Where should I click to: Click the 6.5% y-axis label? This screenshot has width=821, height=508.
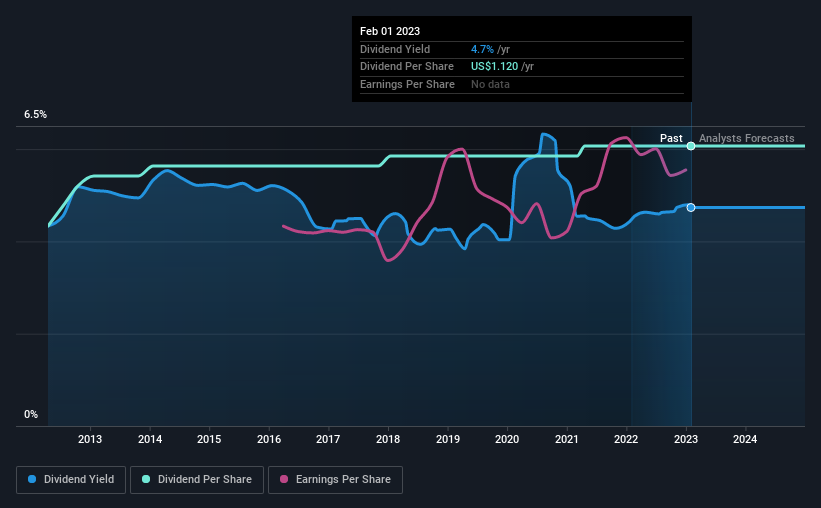pos(36,115)
